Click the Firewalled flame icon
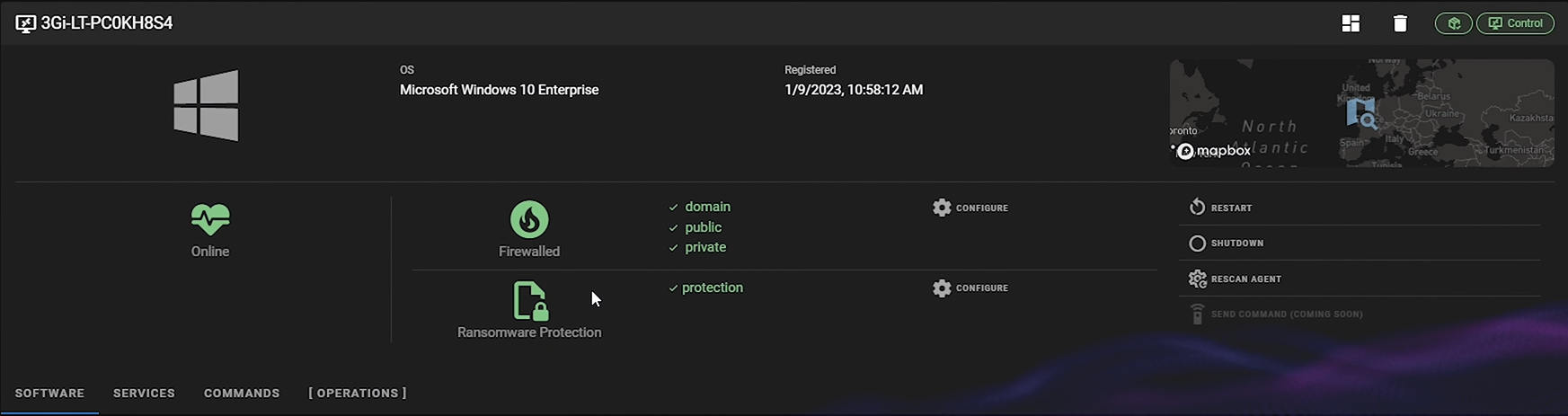 click(529, 219)
